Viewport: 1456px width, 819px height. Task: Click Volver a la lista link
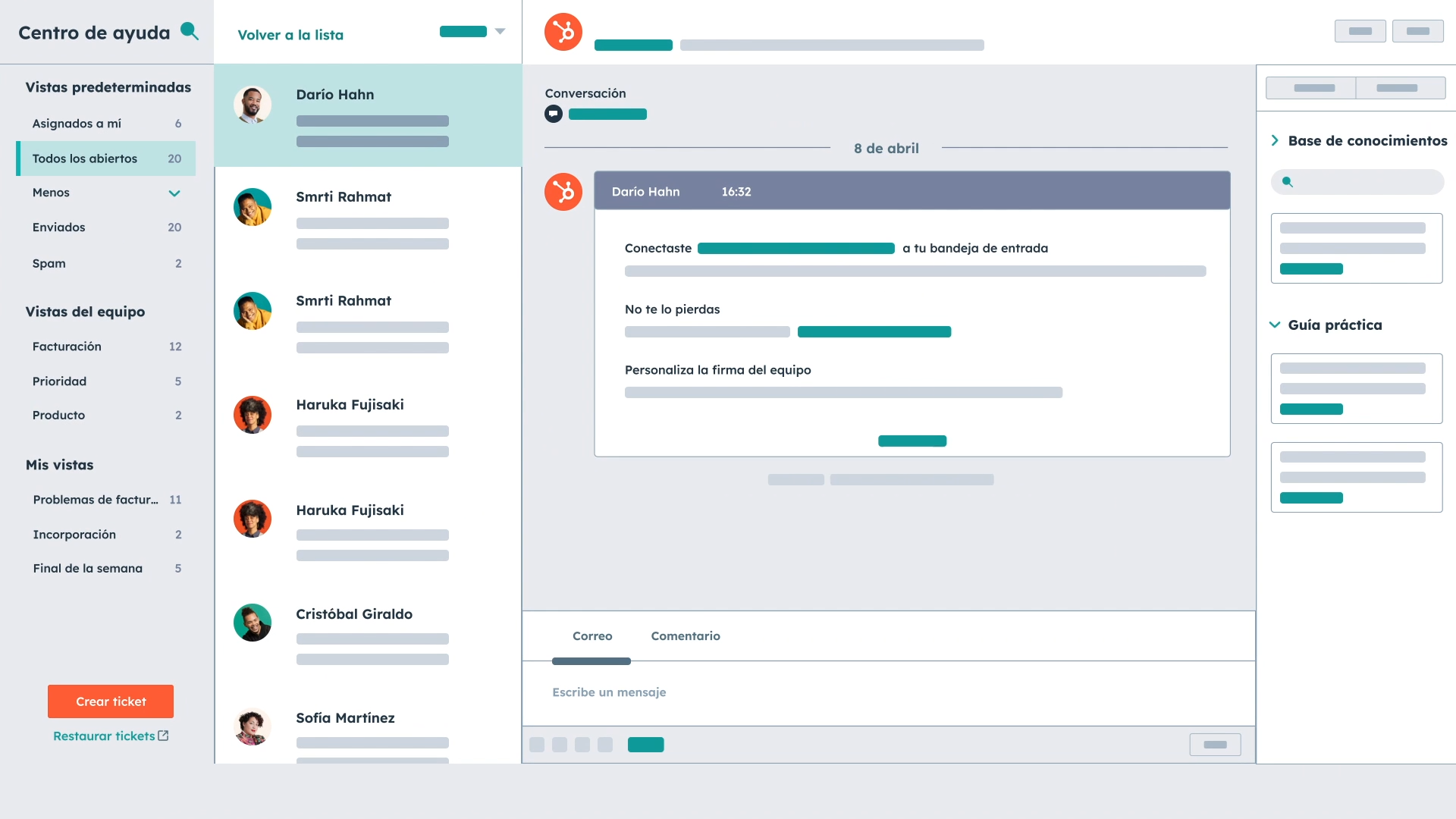pyautogui.click(x=290, y=35)
